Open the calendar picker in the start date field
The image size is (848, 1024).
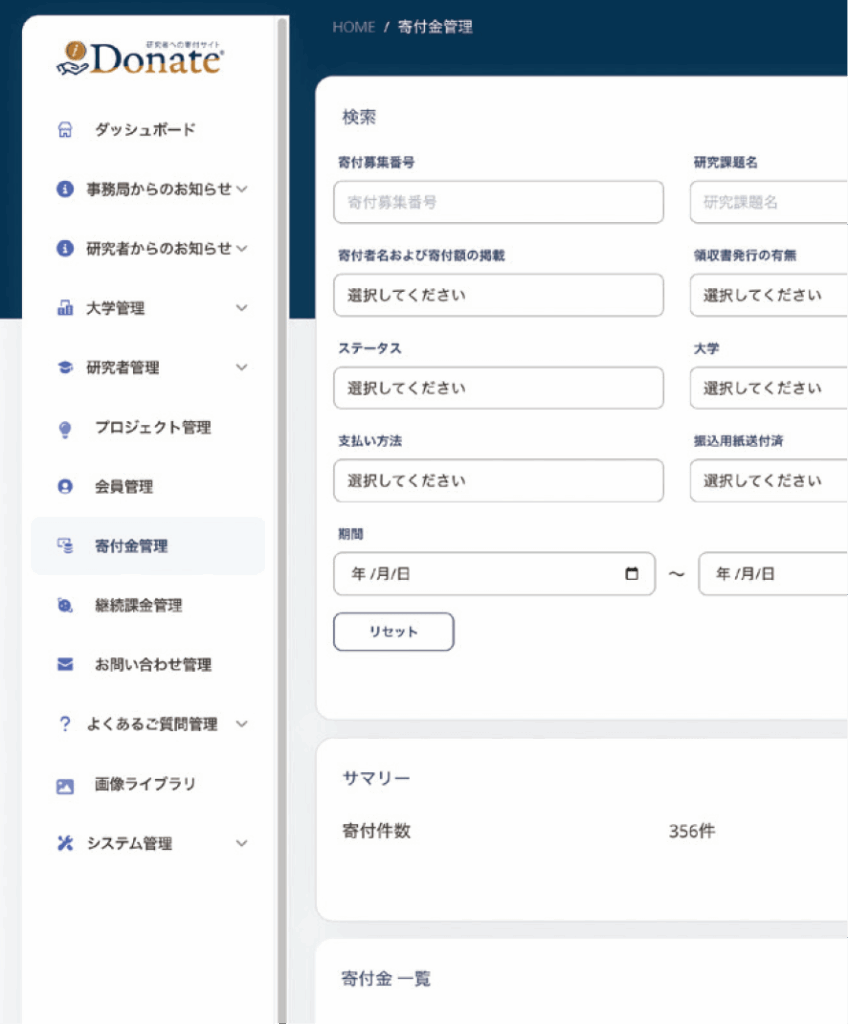tap(631, 574)
